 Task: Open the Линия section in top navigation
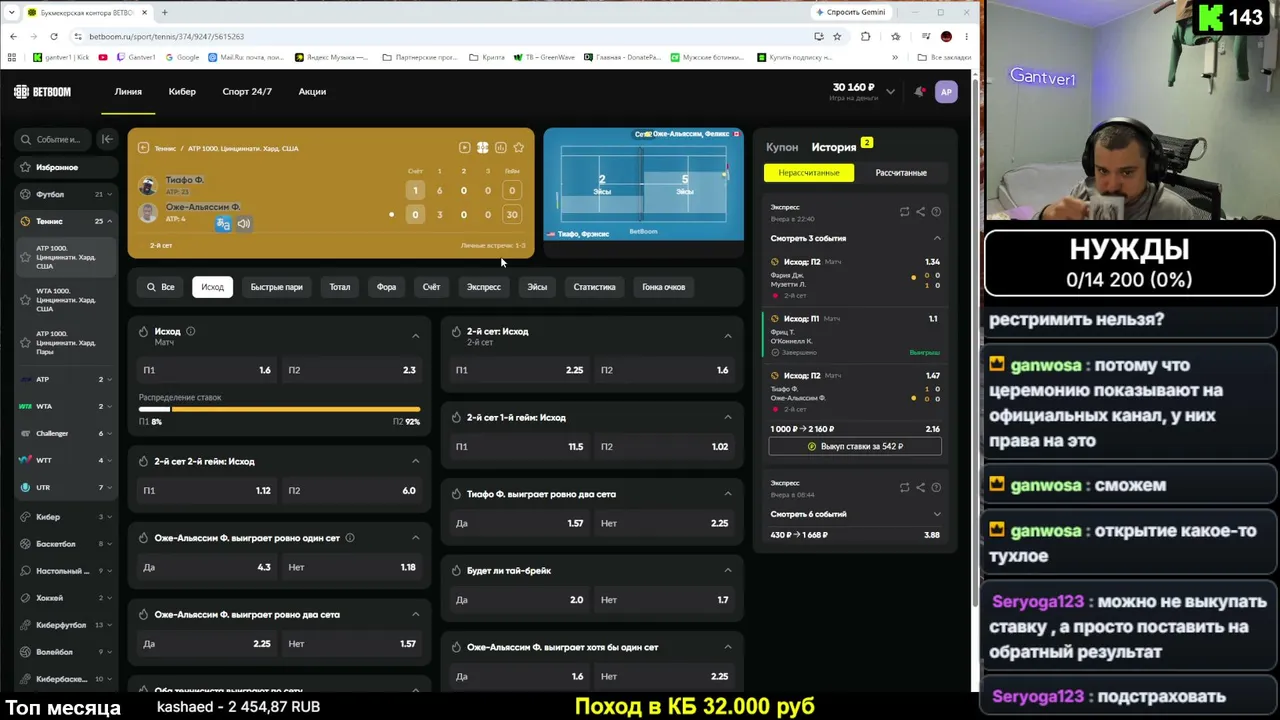click(128, 92)
